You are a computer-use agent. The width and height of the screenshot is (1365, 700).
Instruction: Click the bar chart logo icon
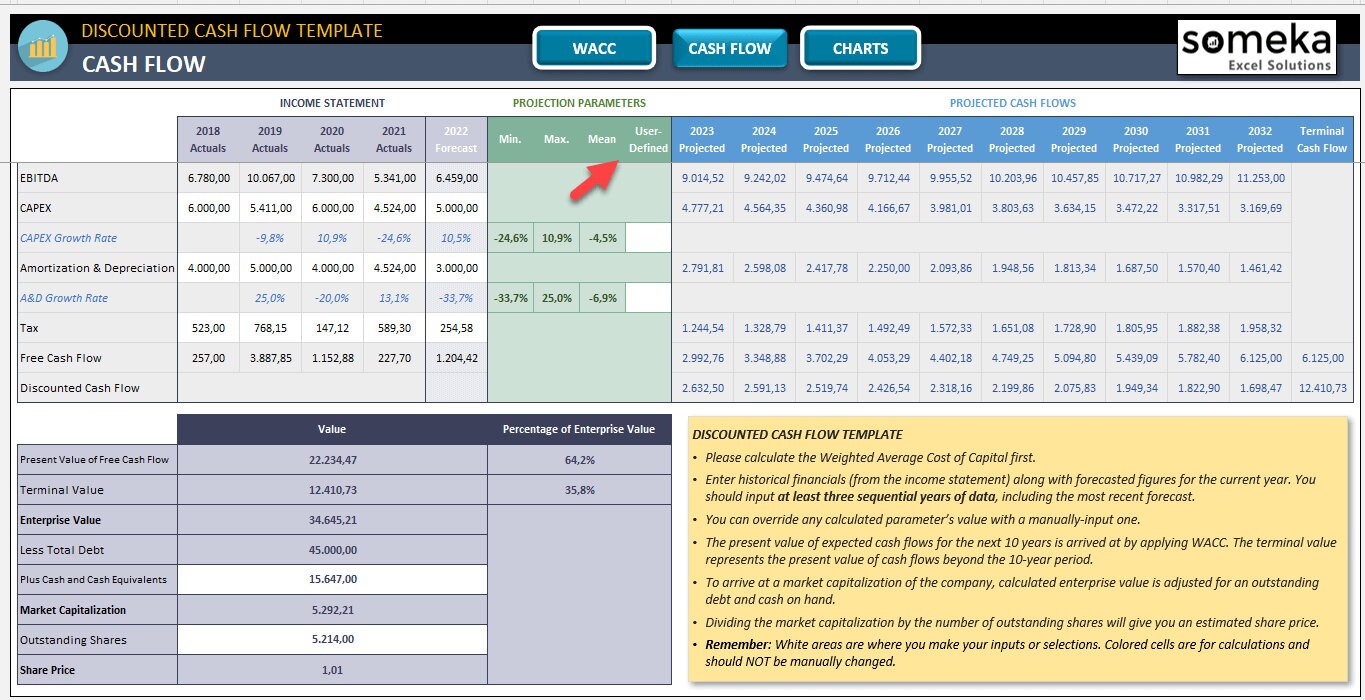pos(43,47)
